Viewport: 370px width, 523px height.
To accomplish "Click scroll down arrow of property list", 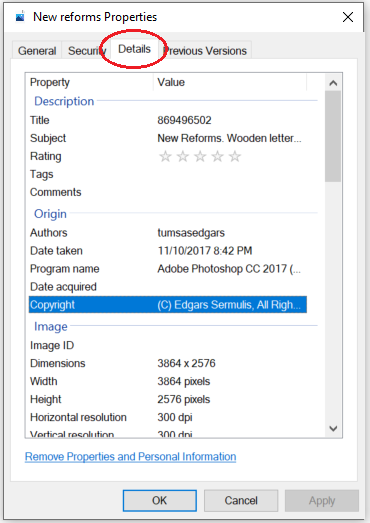I will [x=333, y=428].
